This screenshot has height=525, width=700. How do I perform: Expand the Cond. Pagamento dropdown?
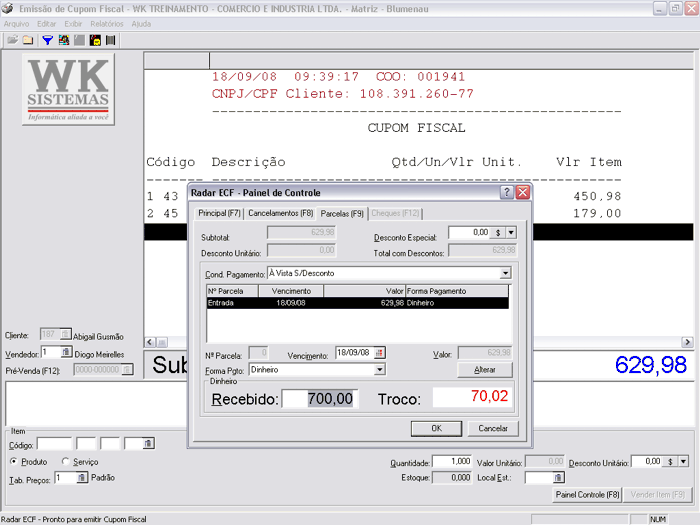tap(505, 273)
